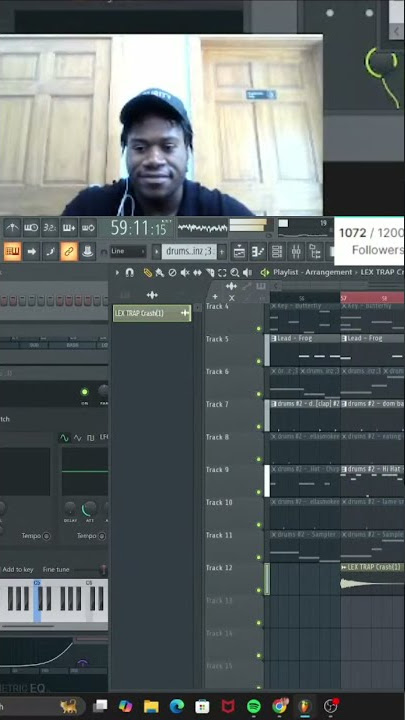Click the drums..inz pattern name field
The width and height of the screenshot is (405, 720).
coord(189,251)
